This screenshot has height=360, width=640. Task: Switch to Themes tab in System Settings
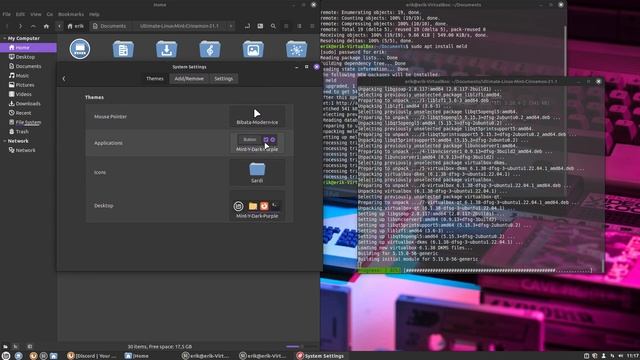click(155, 78)
